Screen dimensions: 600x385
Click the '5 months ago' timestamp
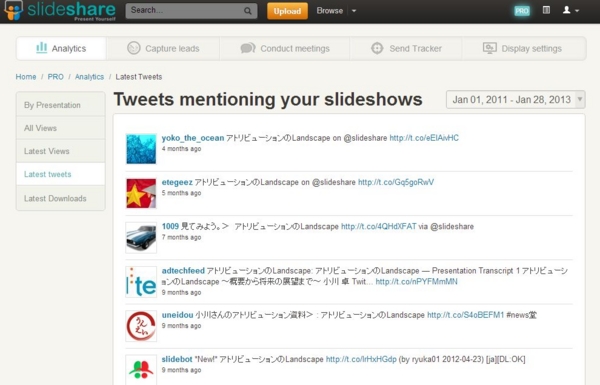(x=181, y=193)
